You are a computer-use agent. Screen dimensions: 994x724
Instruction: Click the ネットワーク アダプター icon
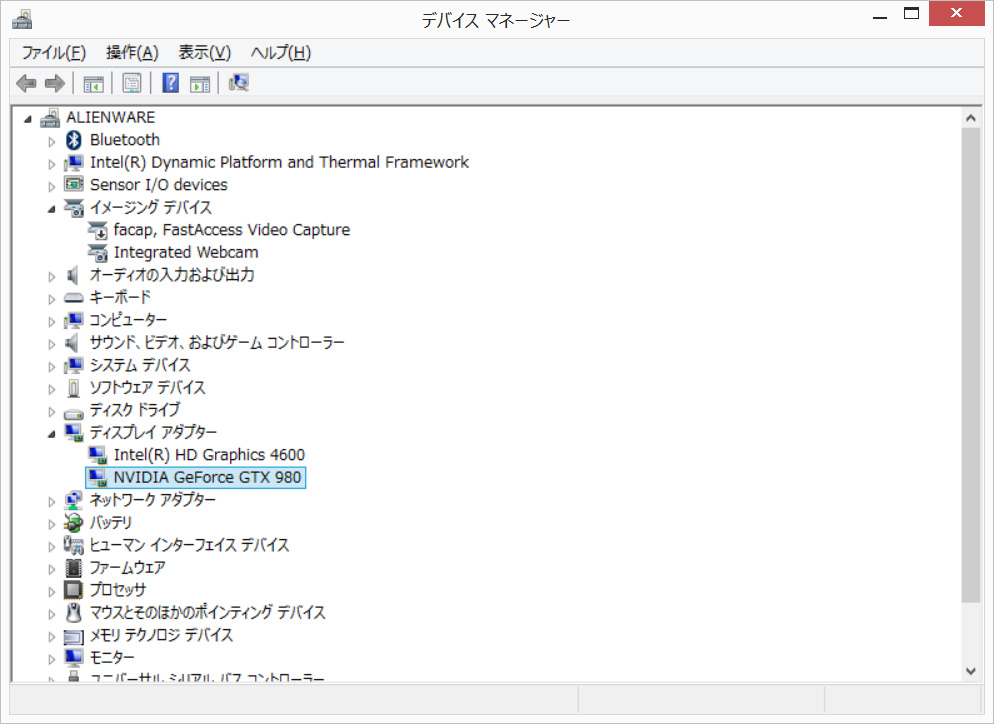74,500
